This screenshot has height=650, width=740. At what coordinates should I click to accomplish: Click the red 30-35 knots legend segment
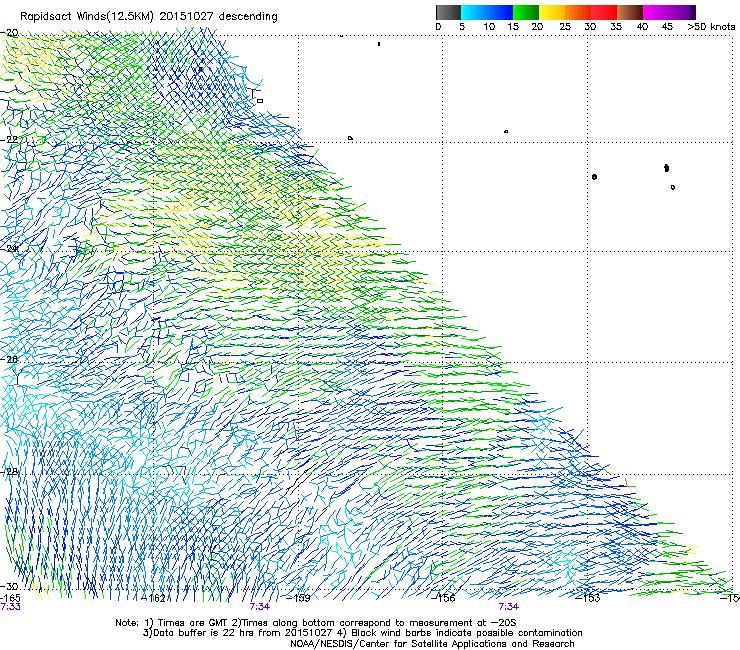(604, 12)
